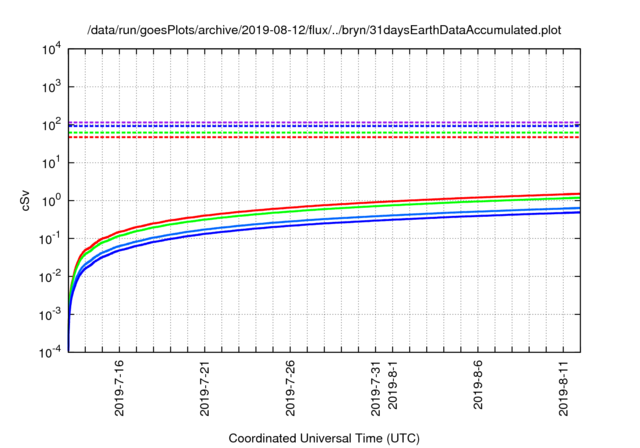Image resolution: width=640 pixels, height=448 pixels.
Task: Click the 10^0 y-axis tick label
Action: click(x=51, y=201)
